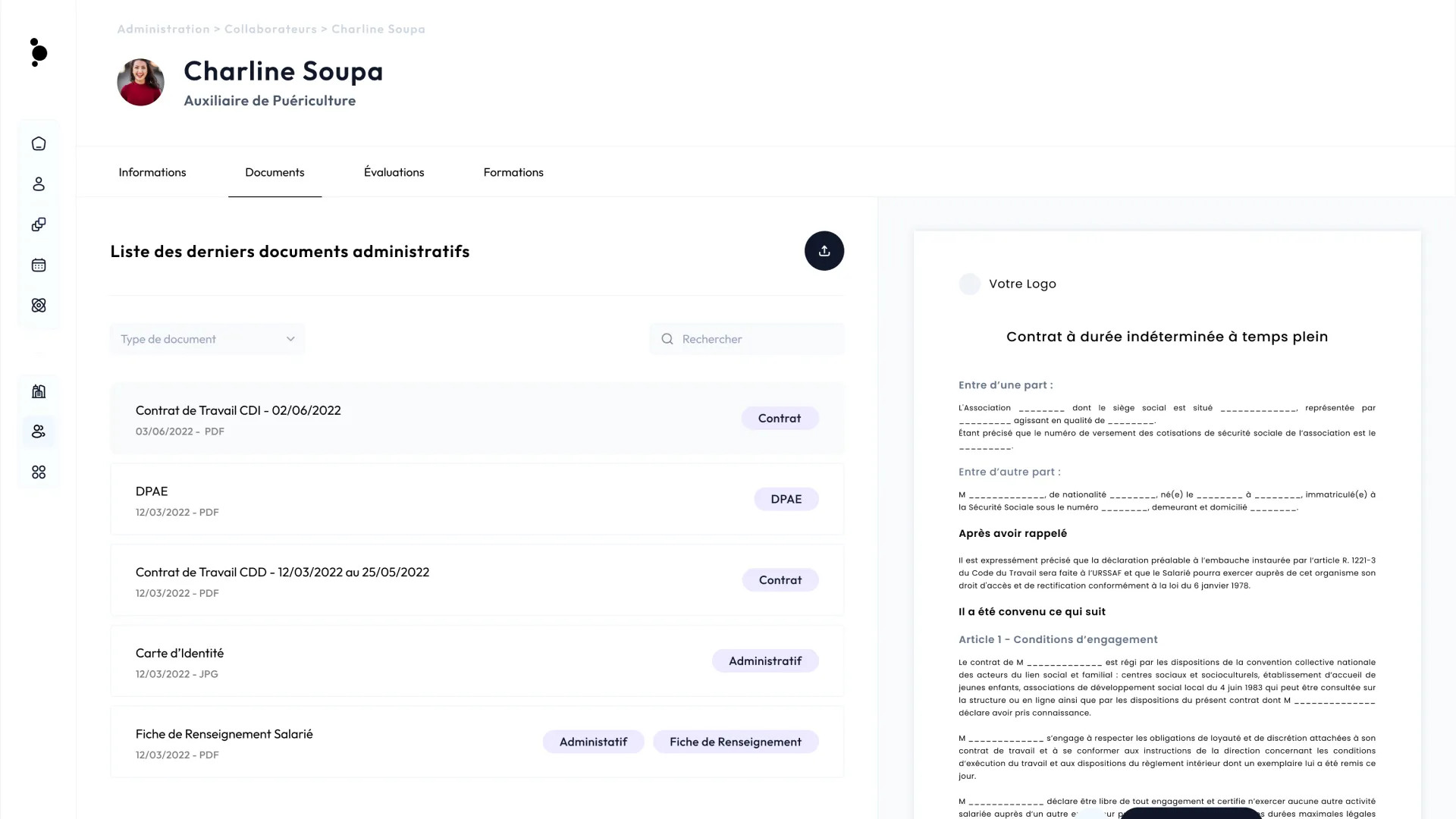Expand the Type de document dropdown
Screen dimensions: 1456x819
[x=207, y=339]
